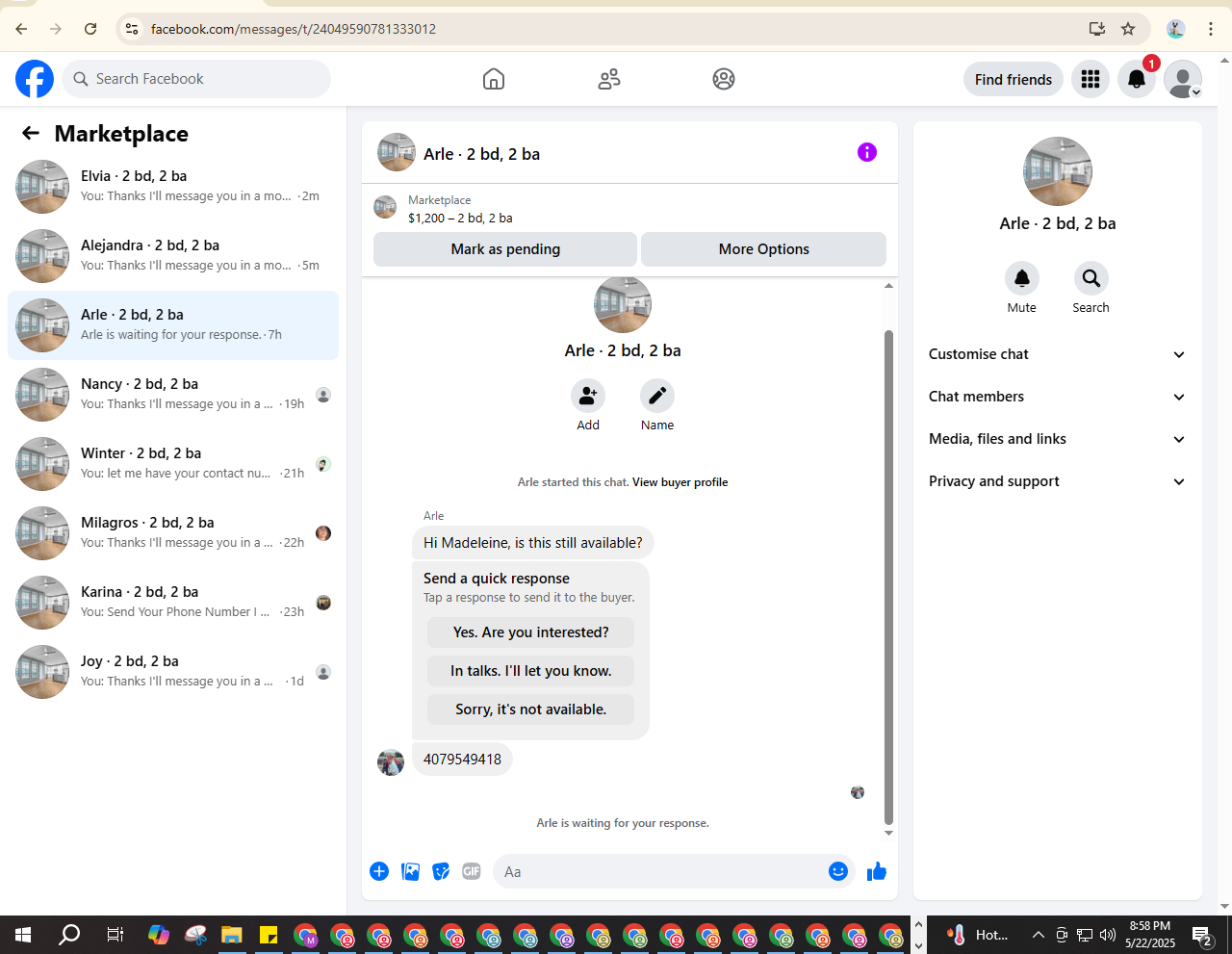This screenshot has width=1232, height=954.
Task: Open Windows taskbar search
Action: pos(69,935)
